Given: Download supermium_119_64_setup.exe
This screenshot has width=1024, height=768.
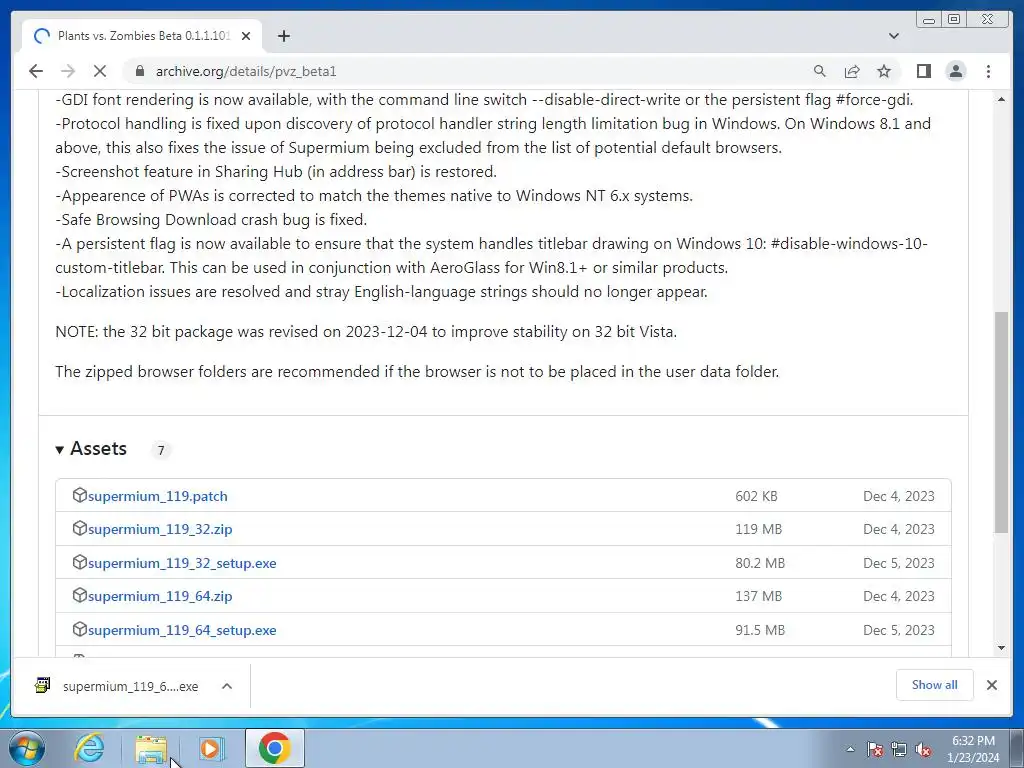Looking at the screenshot, I should click(x=182, y=630).
